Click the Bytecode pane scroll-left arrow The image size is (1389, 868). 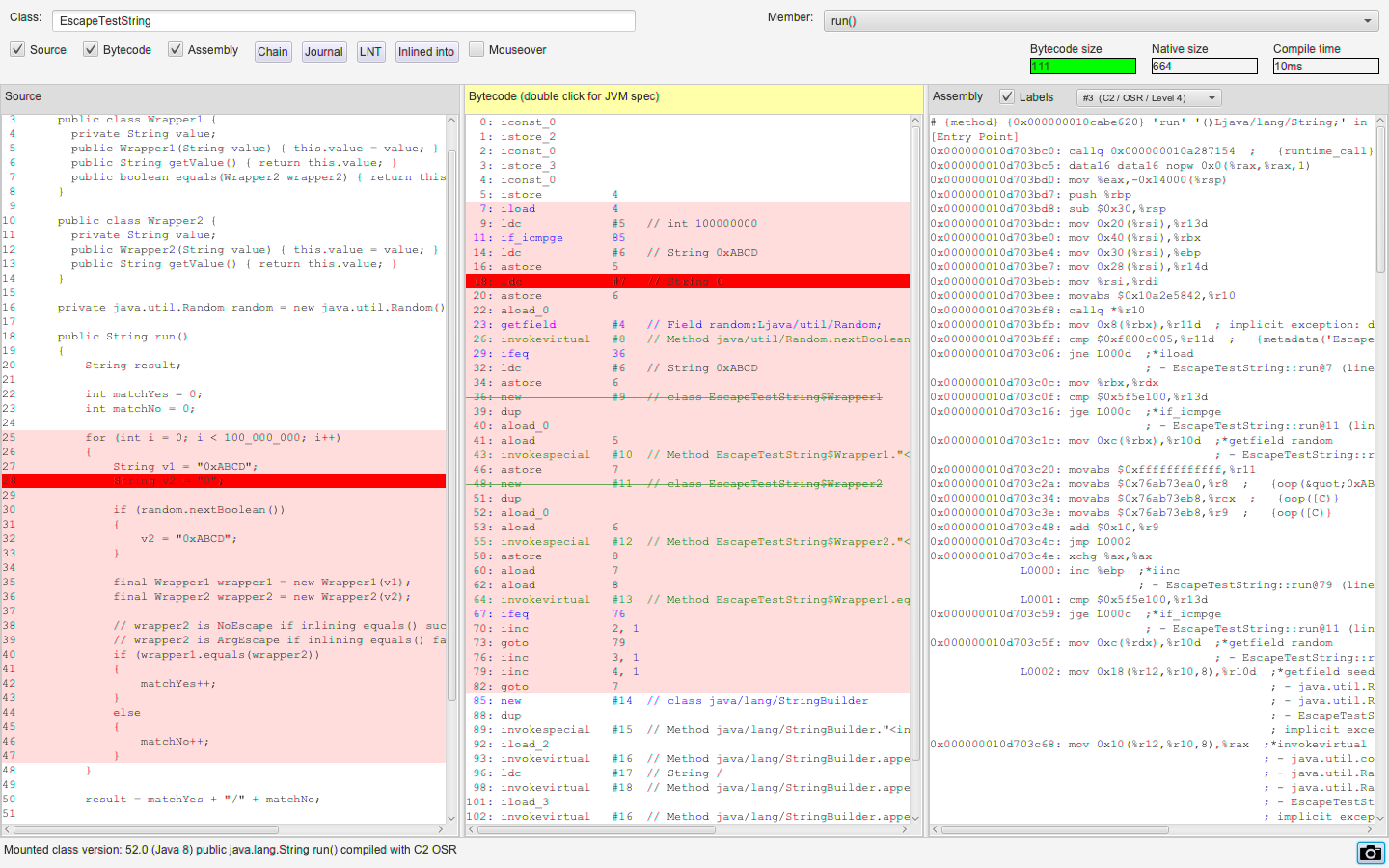(472, 829)
